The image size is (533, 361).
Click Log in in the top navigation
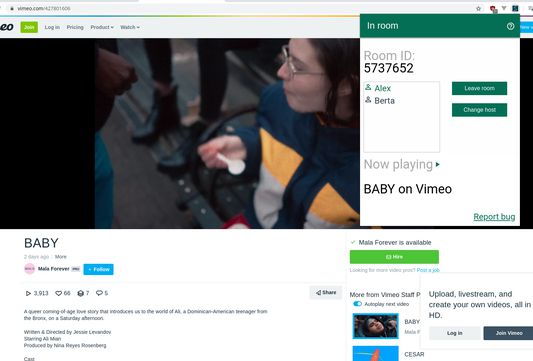click(52, 27)
